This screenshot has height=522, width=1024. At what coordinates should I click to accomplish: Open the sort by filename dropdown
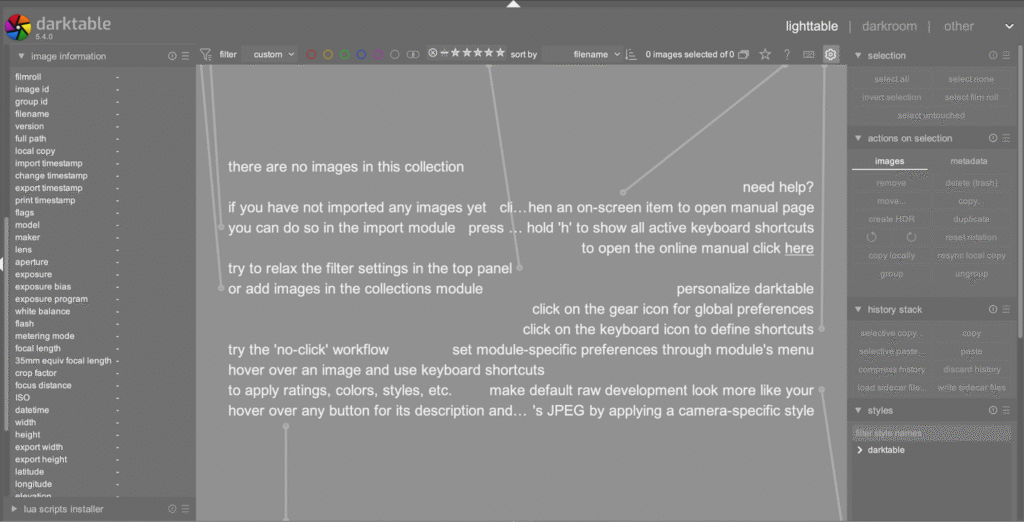point(597,55)
